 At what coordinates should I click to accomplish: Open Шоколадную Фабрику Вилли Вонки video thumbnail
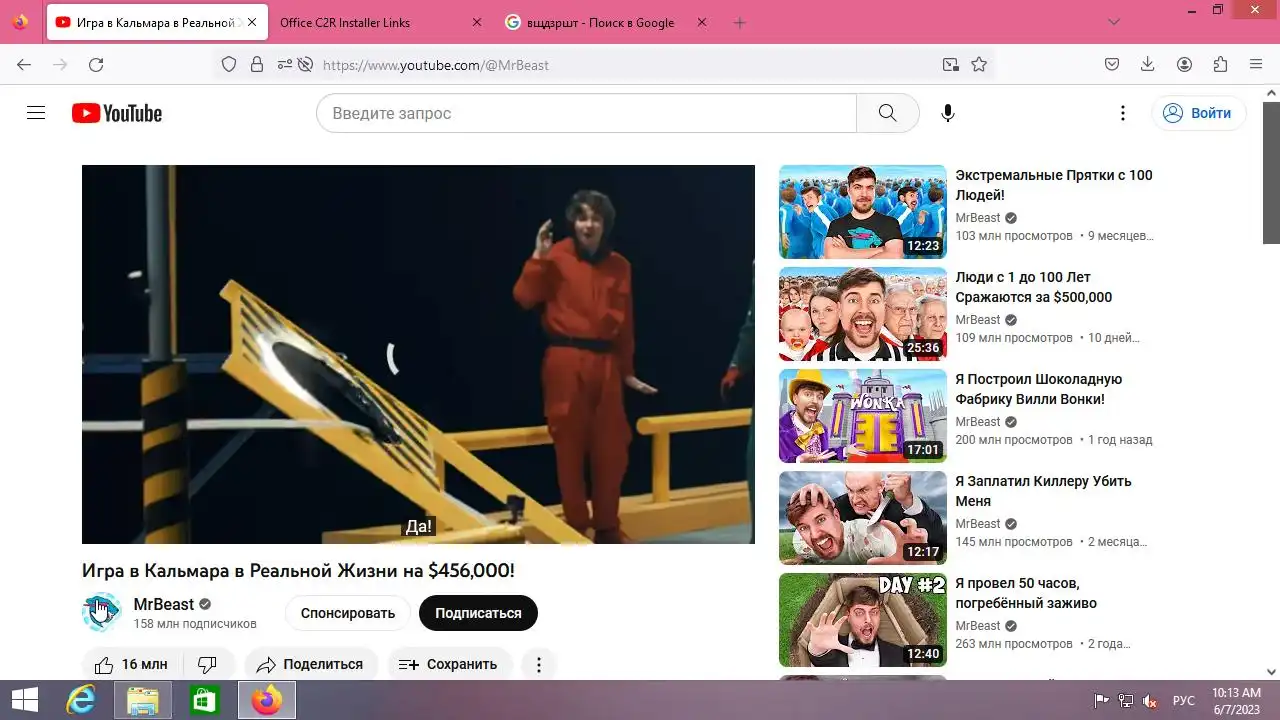[863, 416]
